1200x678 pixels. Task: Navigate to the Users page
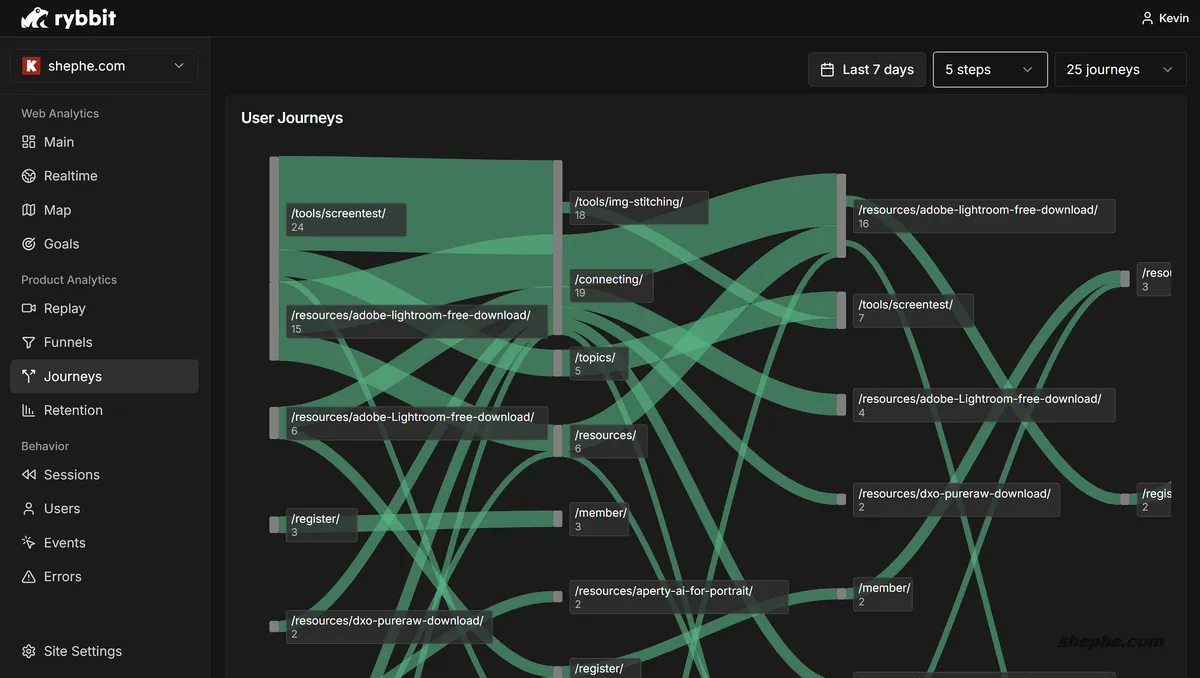pyautogui.click(x=62, y=509)
